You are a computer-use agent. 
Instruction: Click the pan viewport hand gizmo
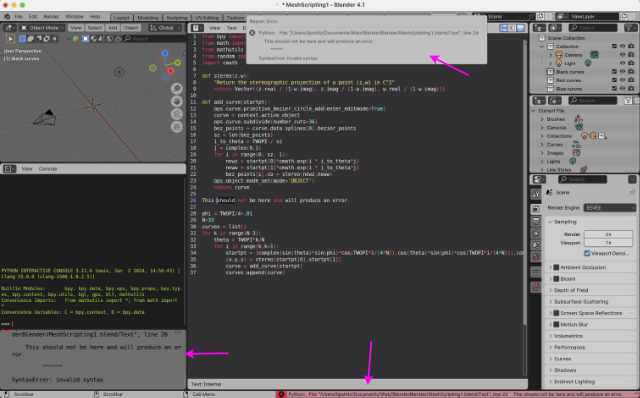tap(177, 101)
